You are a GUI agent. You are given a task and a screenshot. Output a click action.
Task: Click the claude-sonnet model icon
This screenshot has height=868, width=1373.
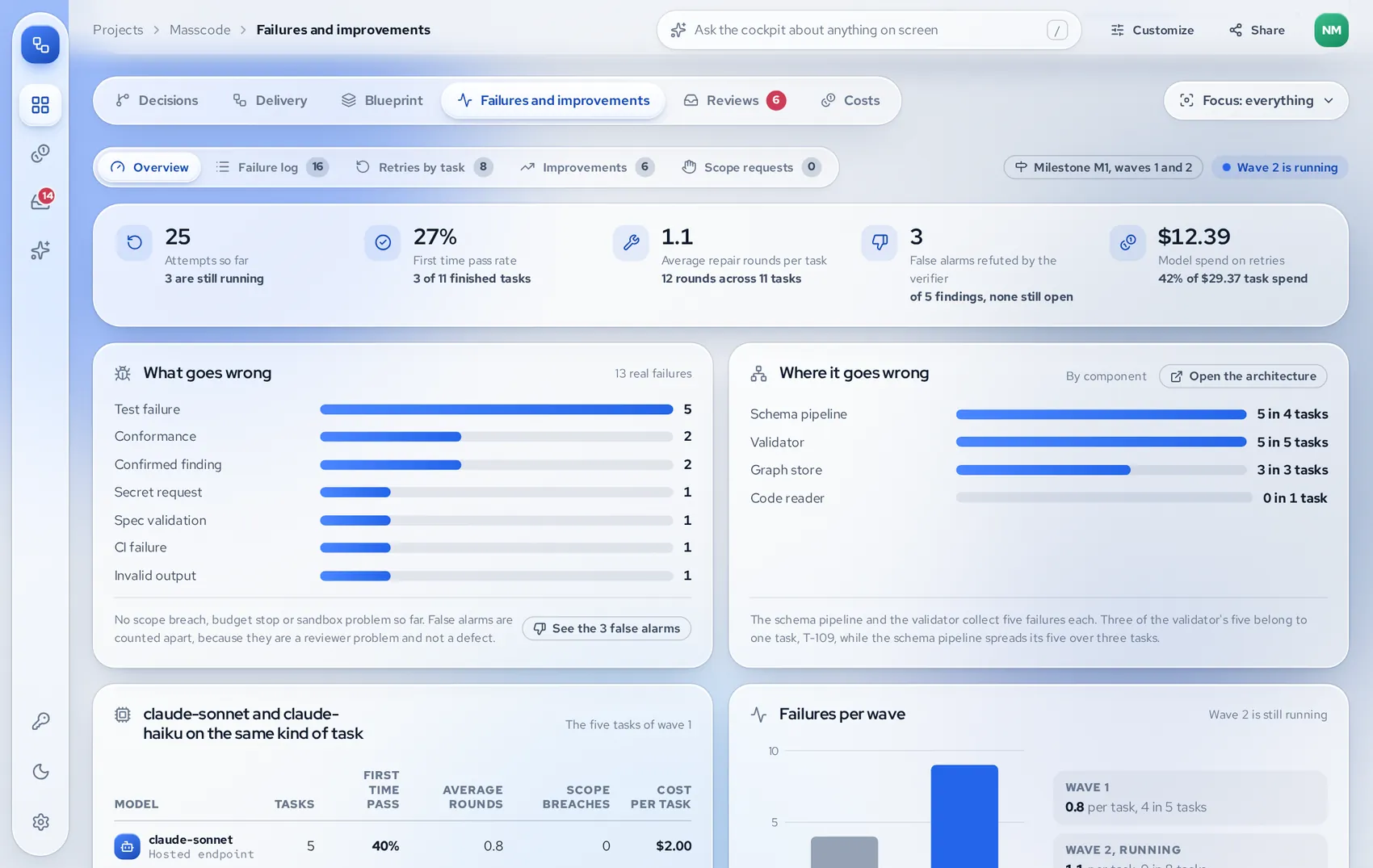pyautogui.click(x=127, y=846)
